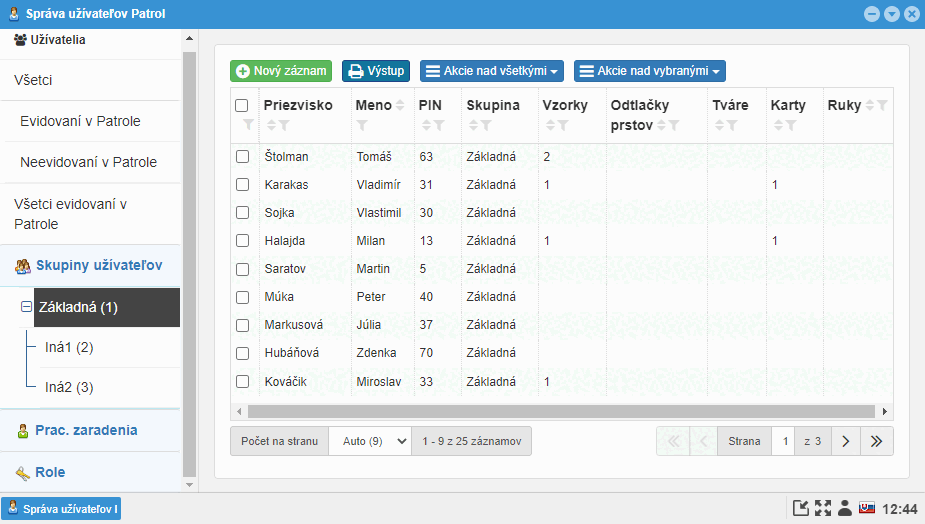Click the Nový záznam button
925x524 pixels.
point(281,71)
